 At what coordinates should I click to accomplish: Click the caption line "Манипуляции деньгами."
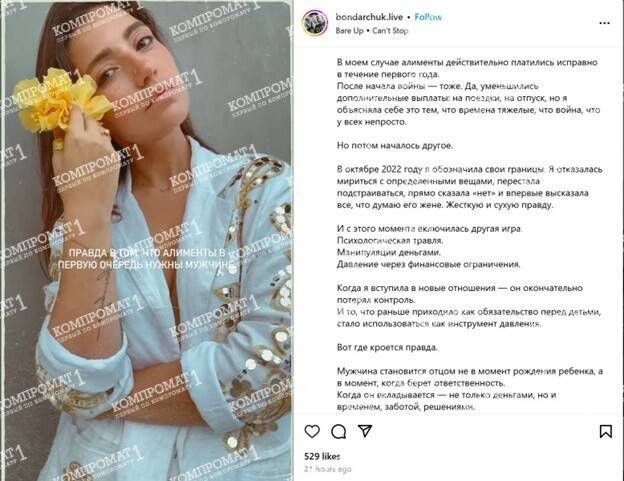pyautogui.click(x=388, y=252)
